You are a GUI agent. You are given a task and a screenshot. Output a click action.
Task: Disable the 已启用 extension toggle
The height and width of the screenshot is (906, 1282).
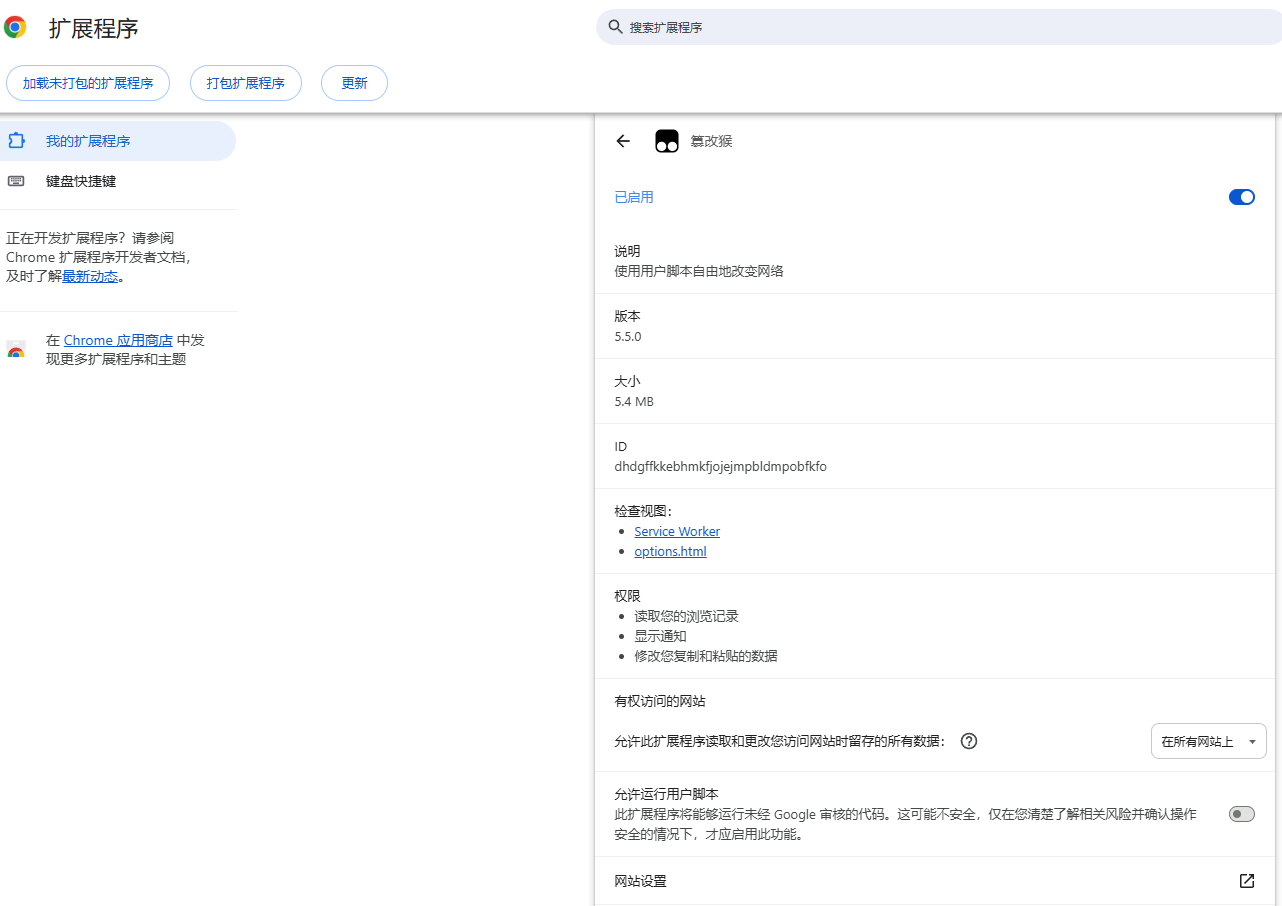(x=1241, y=197)
